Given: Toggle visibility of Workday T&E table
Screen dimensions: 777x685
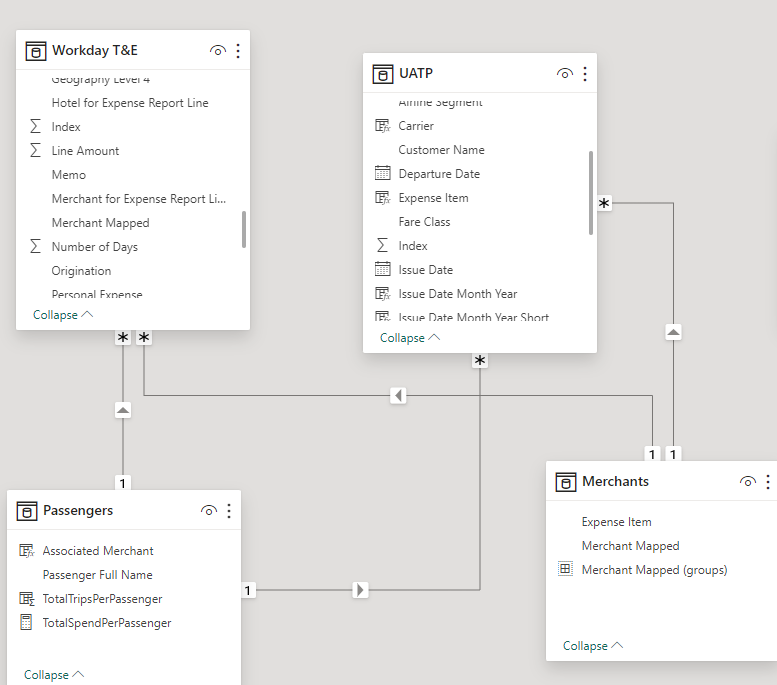Looking at the screenshot, I should coord(218,51).
